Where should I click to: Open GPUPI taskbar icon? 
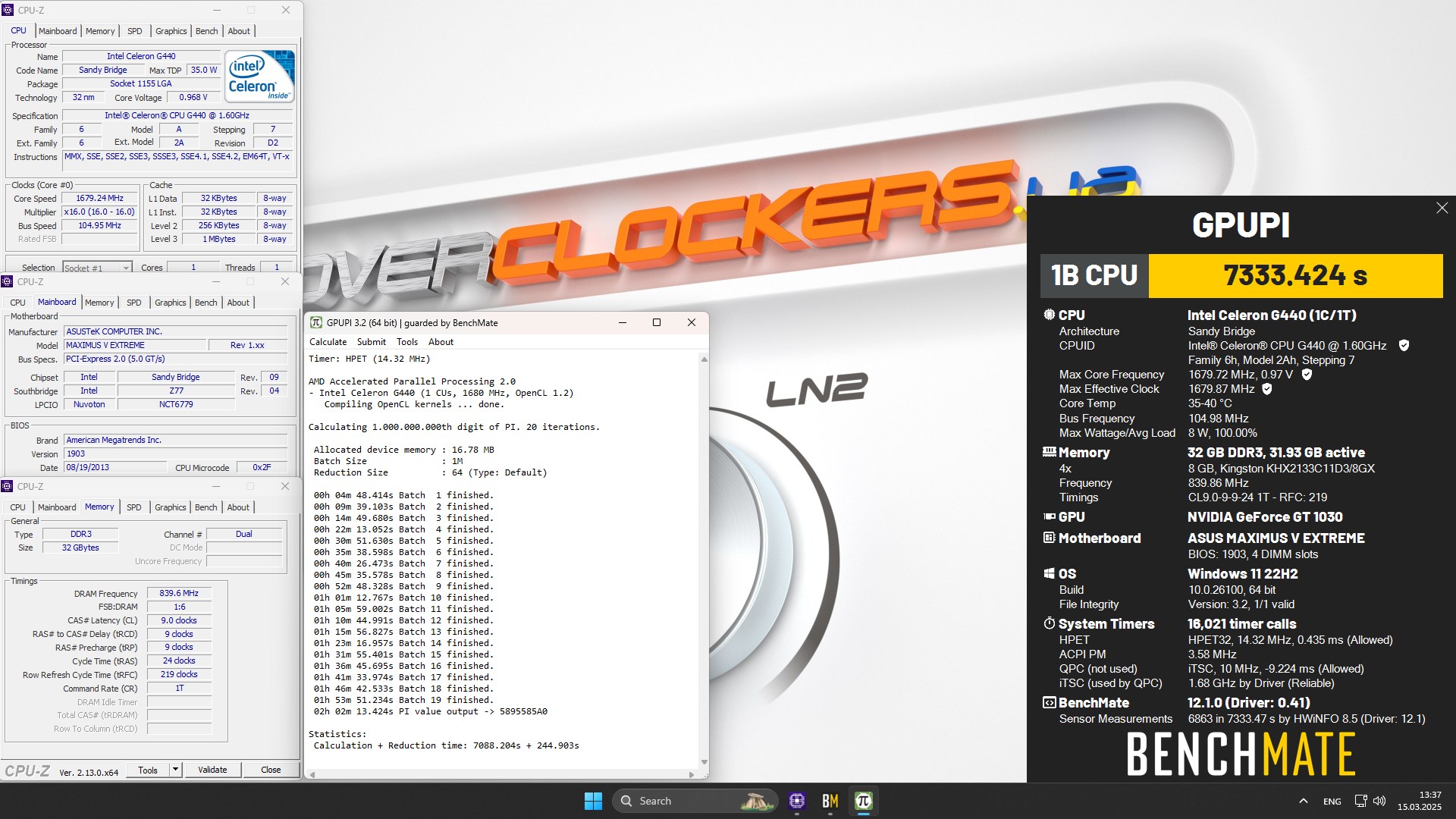tap(863, 801)
